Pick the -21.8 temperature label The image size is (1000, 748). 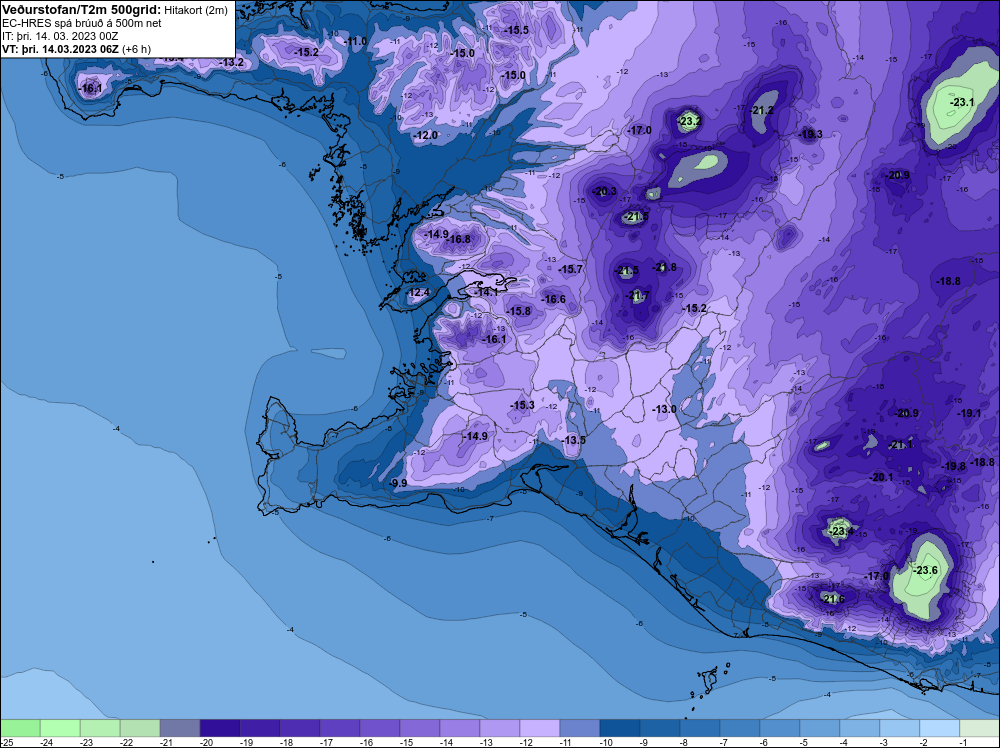pyautogui.click(x=665, y=267)
